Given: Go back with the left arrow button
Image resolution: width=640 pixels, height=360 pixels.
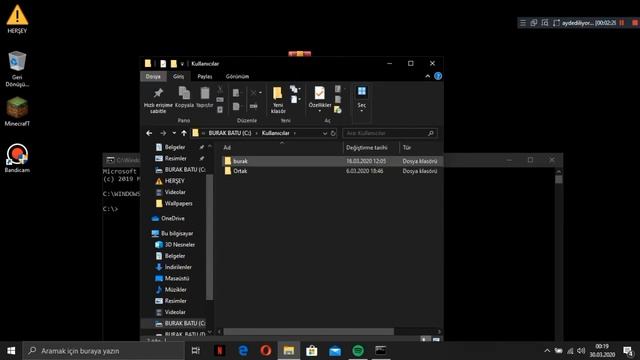Looking at the screenshot, I should [x=149, y=133].
